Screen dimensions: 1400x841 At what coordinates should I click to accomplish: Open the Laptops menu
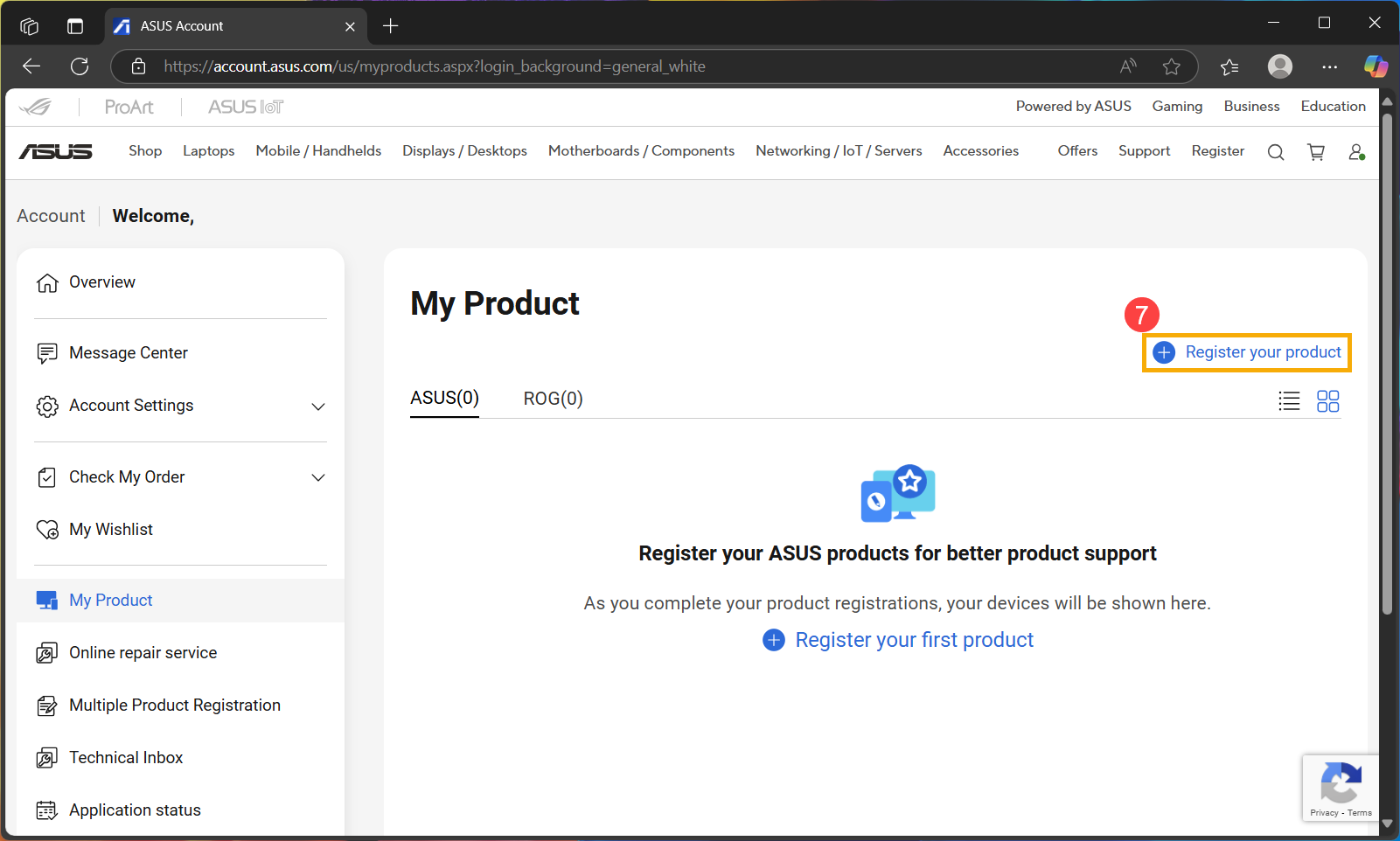tap(209, 151)
